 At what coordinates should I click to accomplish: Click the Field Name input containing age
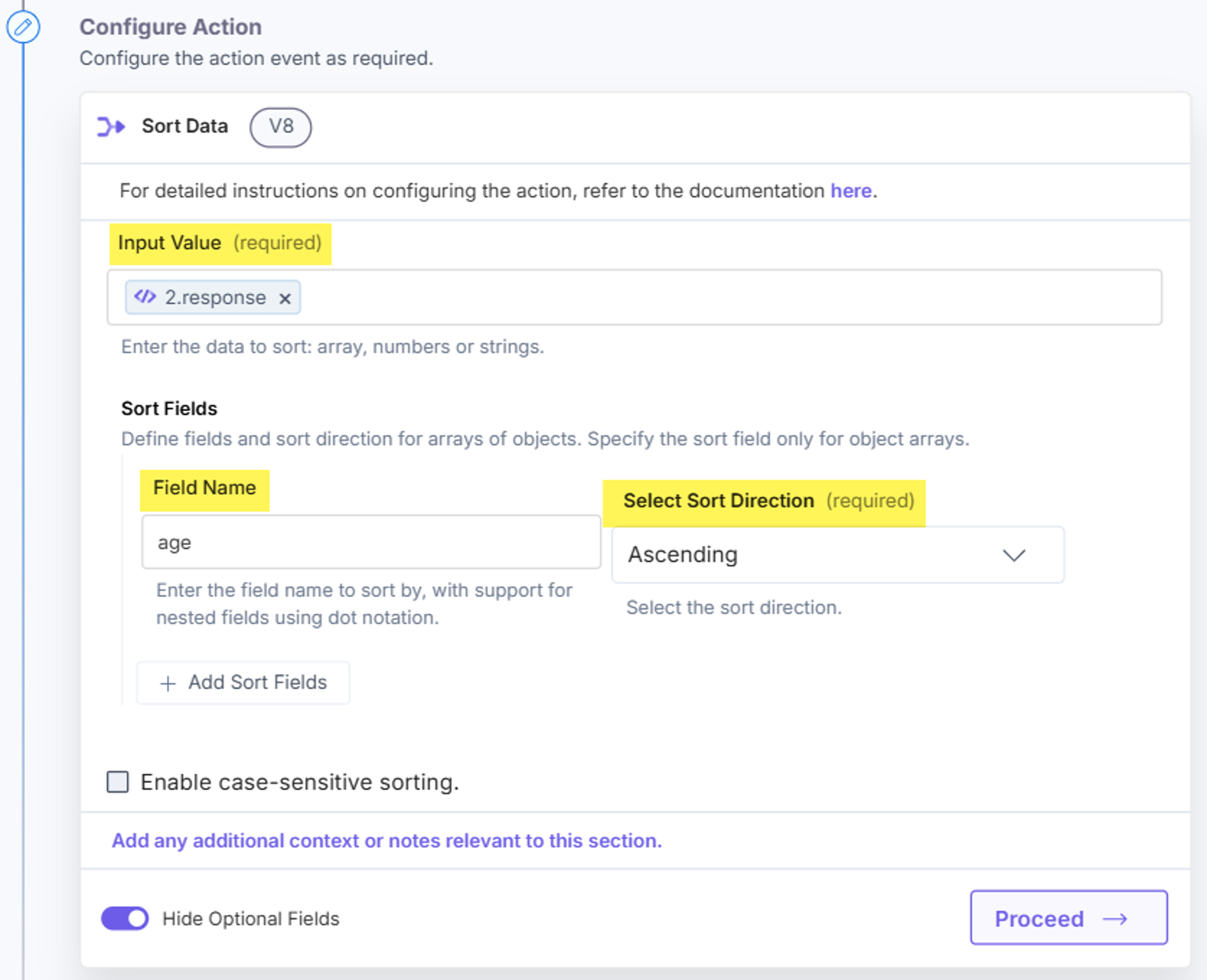pyautogui.click(x=371, y=542)
